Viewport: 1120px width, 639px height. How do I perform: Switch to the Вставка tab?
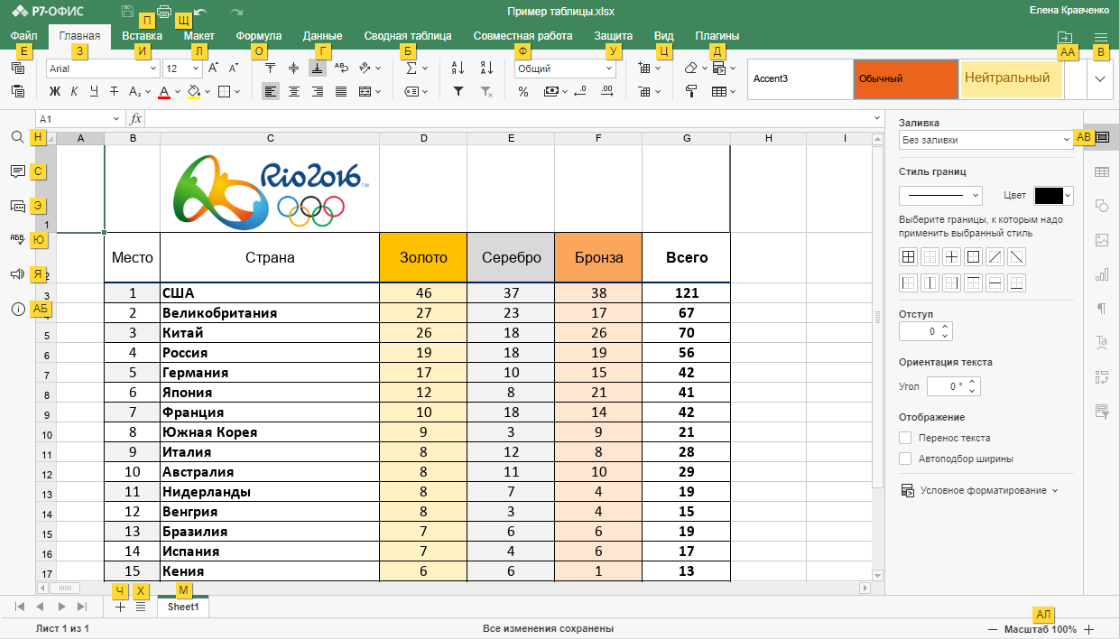pyautogui.click(x=142, y=36)
